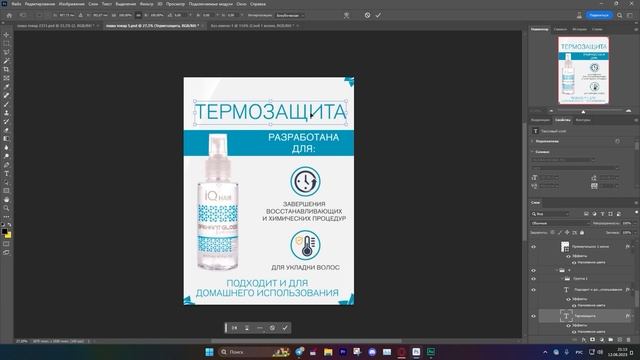Open the search icon at top right
The width and height of the screenshot is (640, 360).
coord(620,15)
